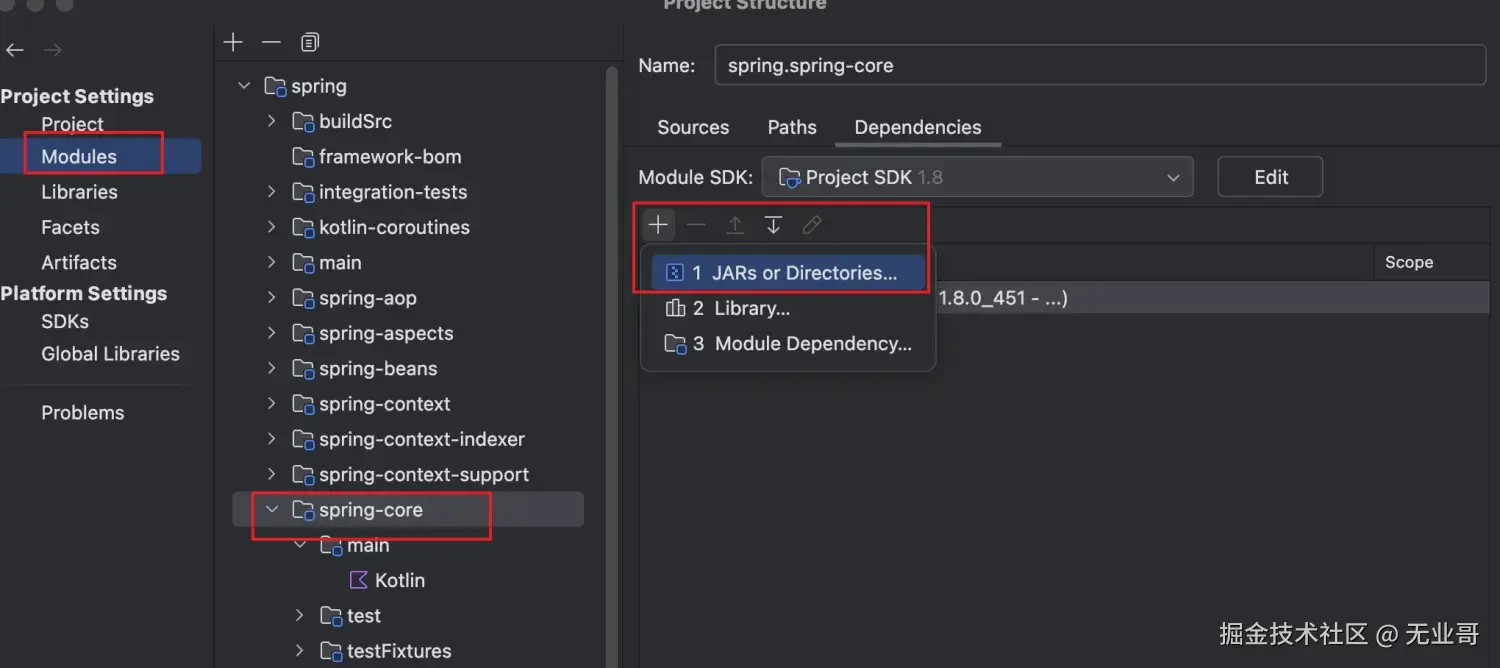Click the Library bar-chart icon in popup
Viewport: 1500px width, 668px height.
coord(675,308)
